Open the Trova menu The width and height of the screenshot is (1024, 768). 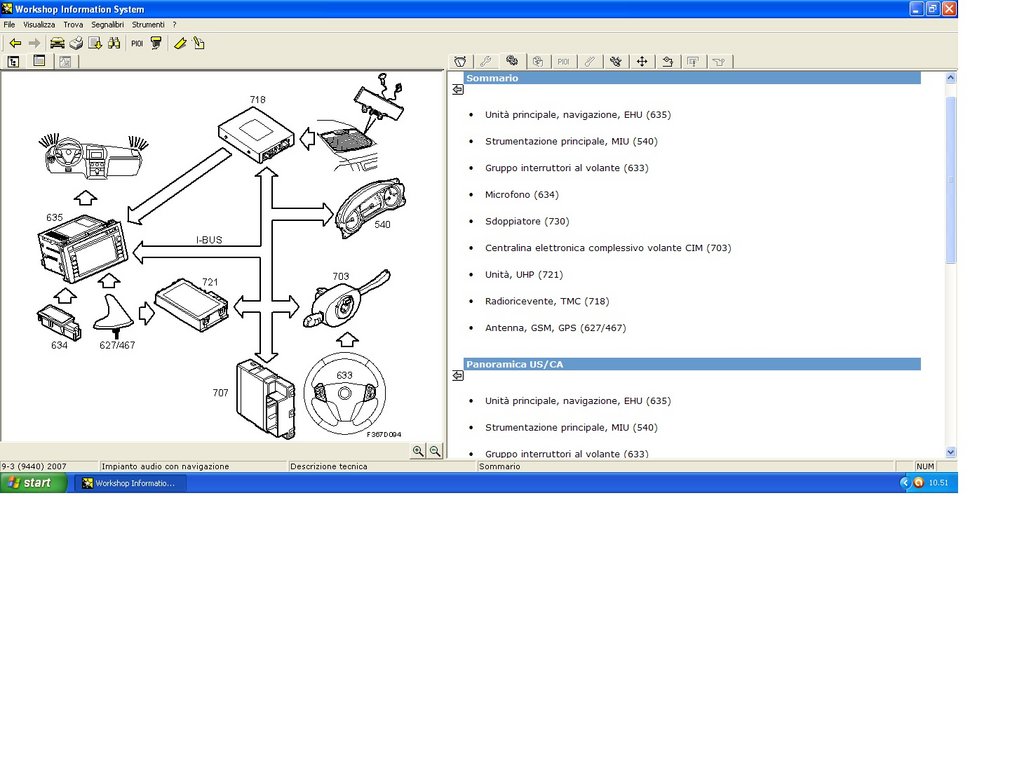point(73,24)
